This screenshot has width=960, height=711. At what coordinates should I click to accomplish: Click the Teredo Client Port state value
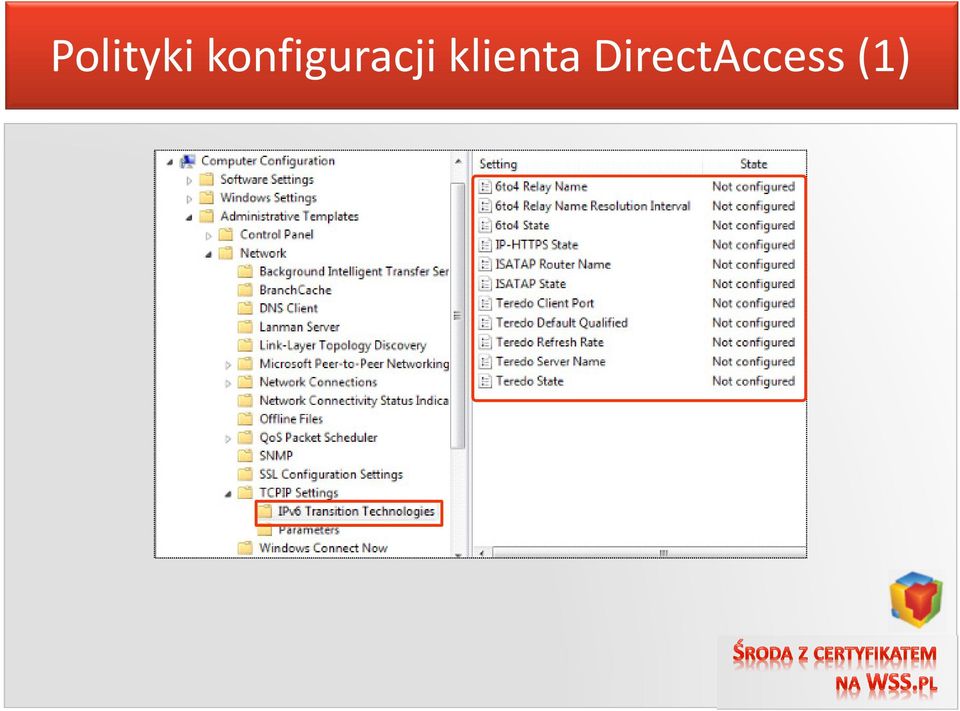(x=754, y=303)
